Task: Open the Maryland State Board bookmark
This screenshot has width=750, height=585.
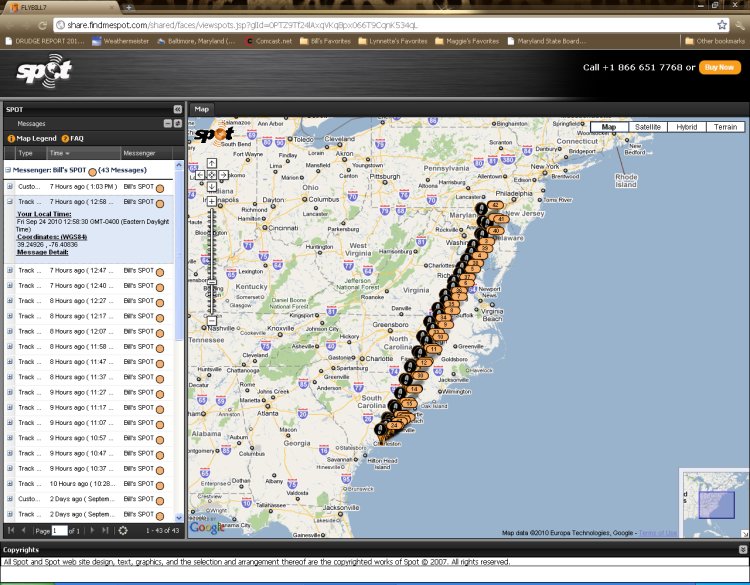Action: pyautogui.click(x=546, y=41)
